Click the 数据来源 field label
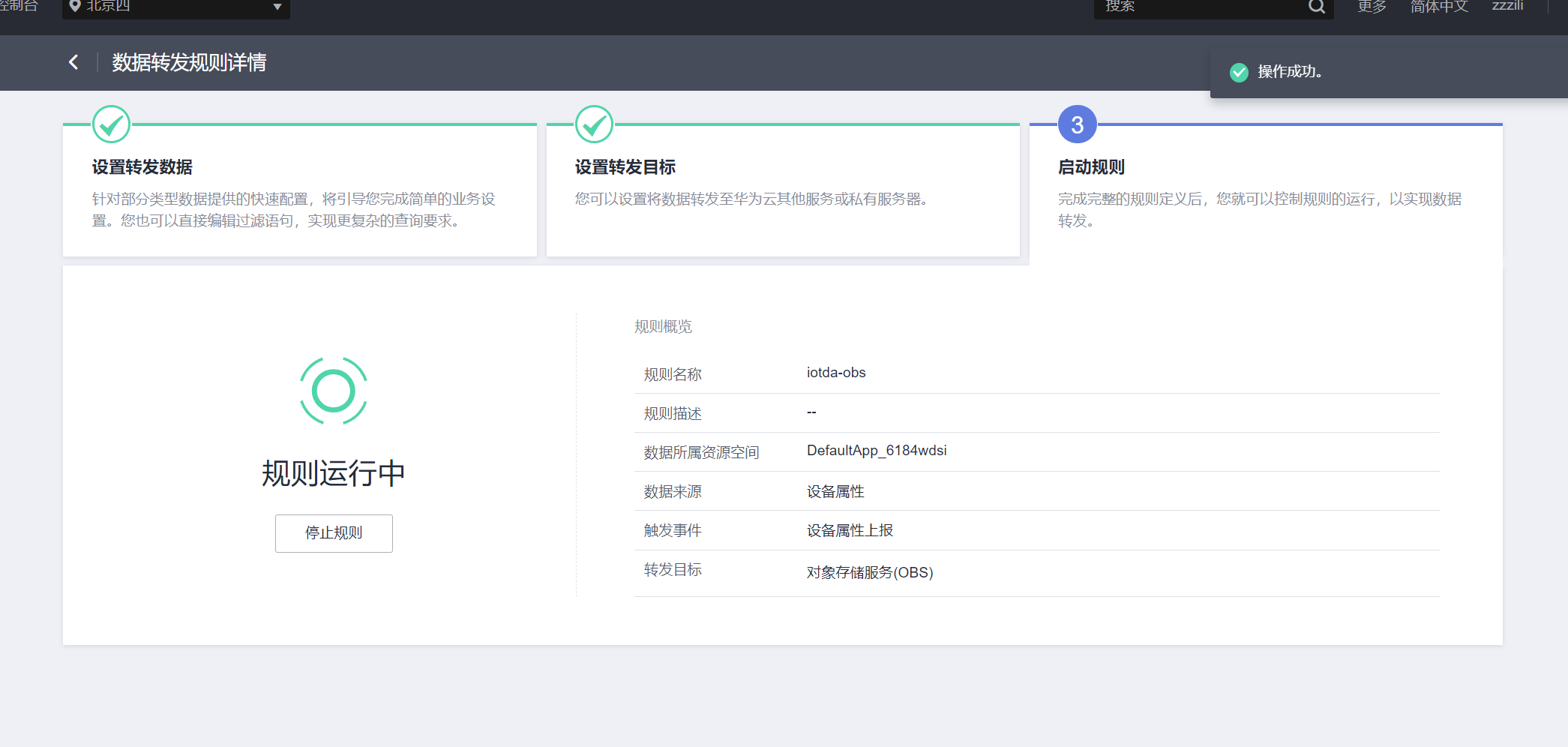The width and height of the screenshot is (1568, 747). point(673,491)
